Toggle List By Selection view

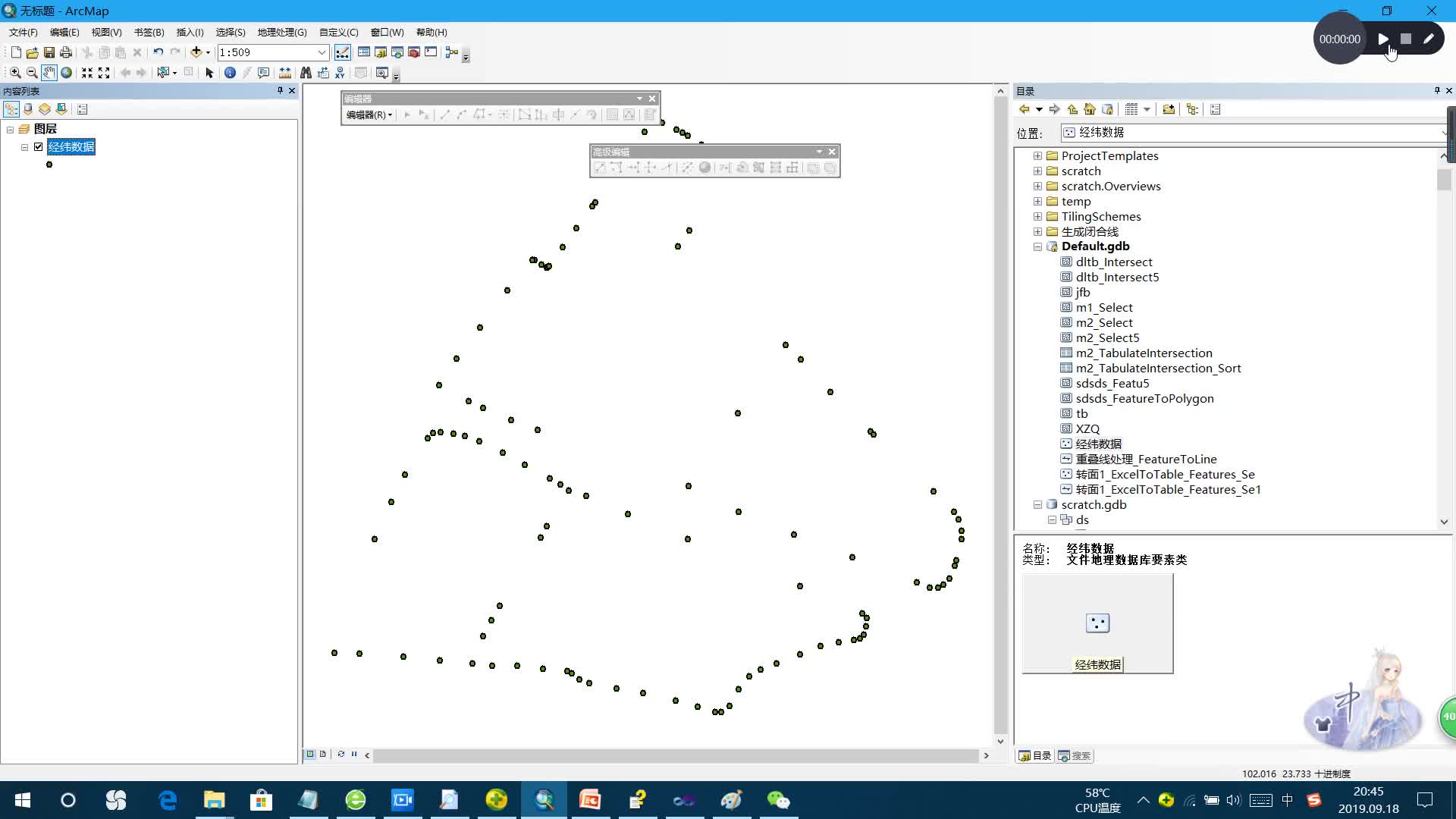(61, 109)
